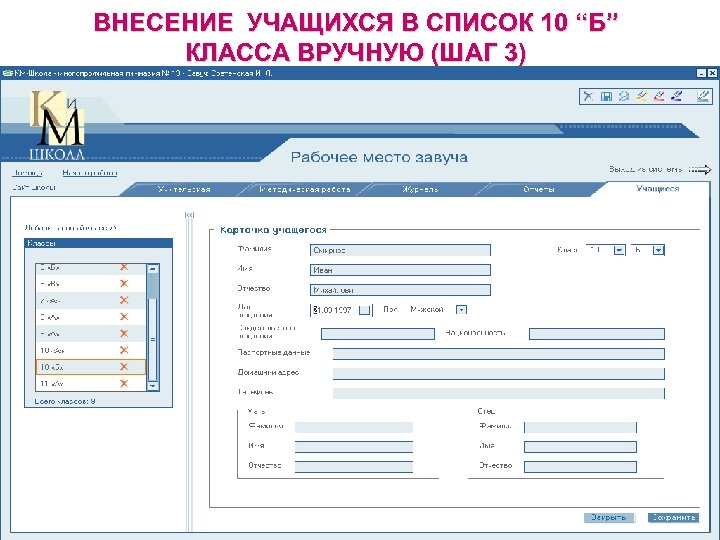Click the Национальность input field
The image size is (720, 540).
[x=596, y=334]
